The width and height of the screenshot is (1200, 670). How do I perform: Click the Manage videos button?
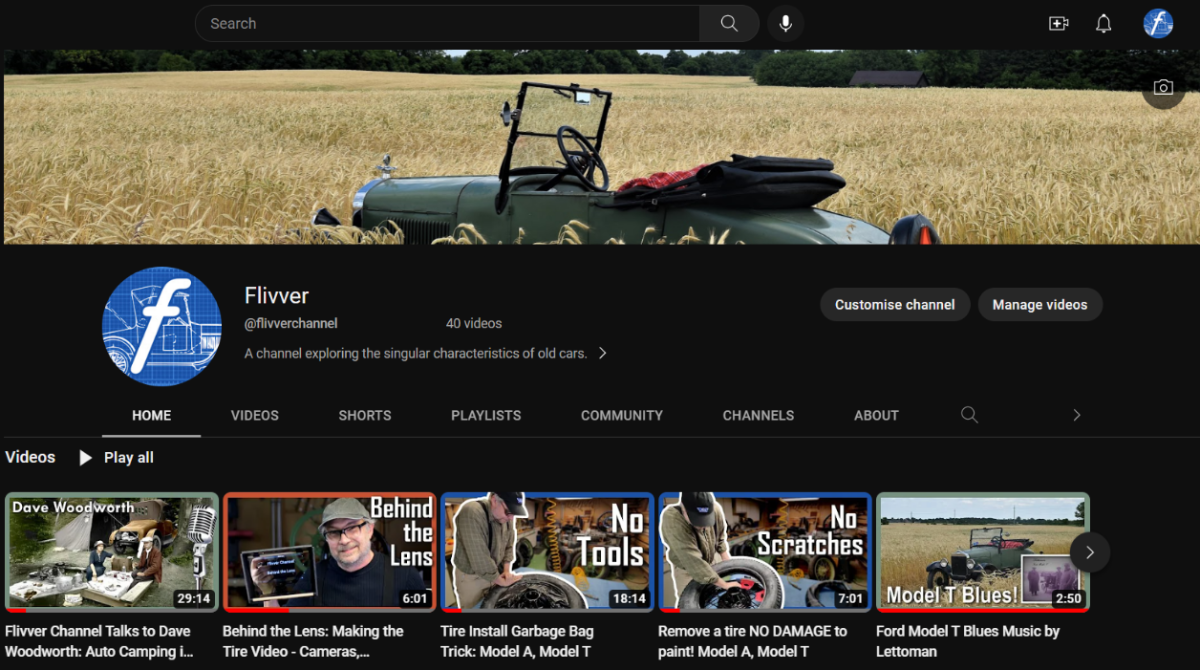(1039, 305)
